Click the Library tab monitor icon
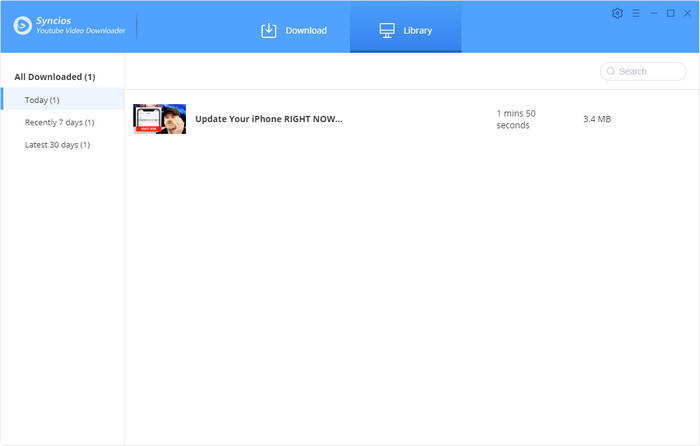 [387, 30]
